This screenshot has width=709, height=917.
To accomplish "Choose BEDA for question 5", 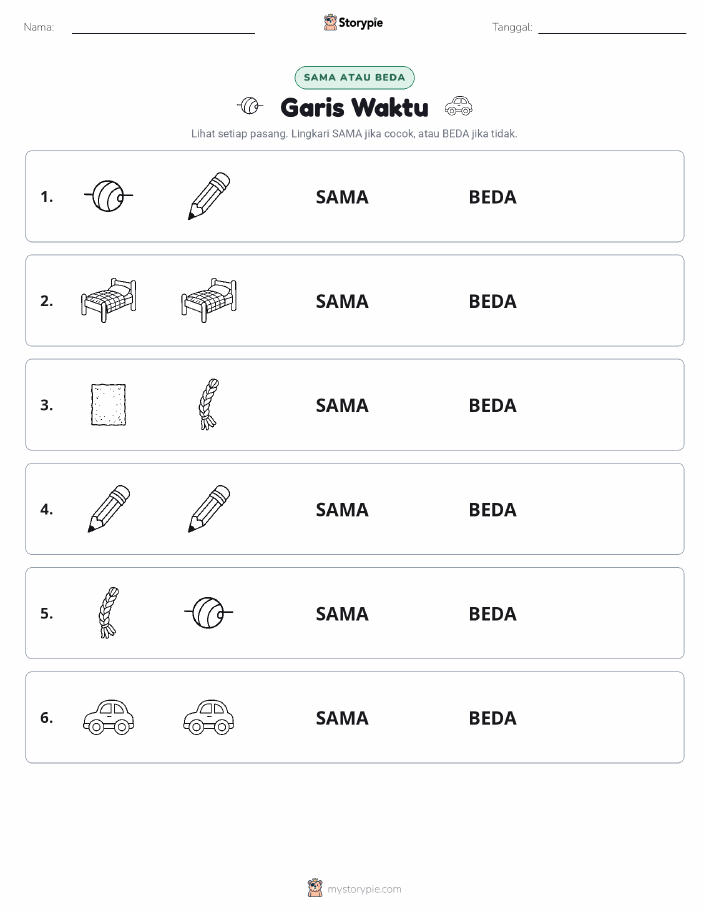I will pyautogui.click(x=493, y=613).
